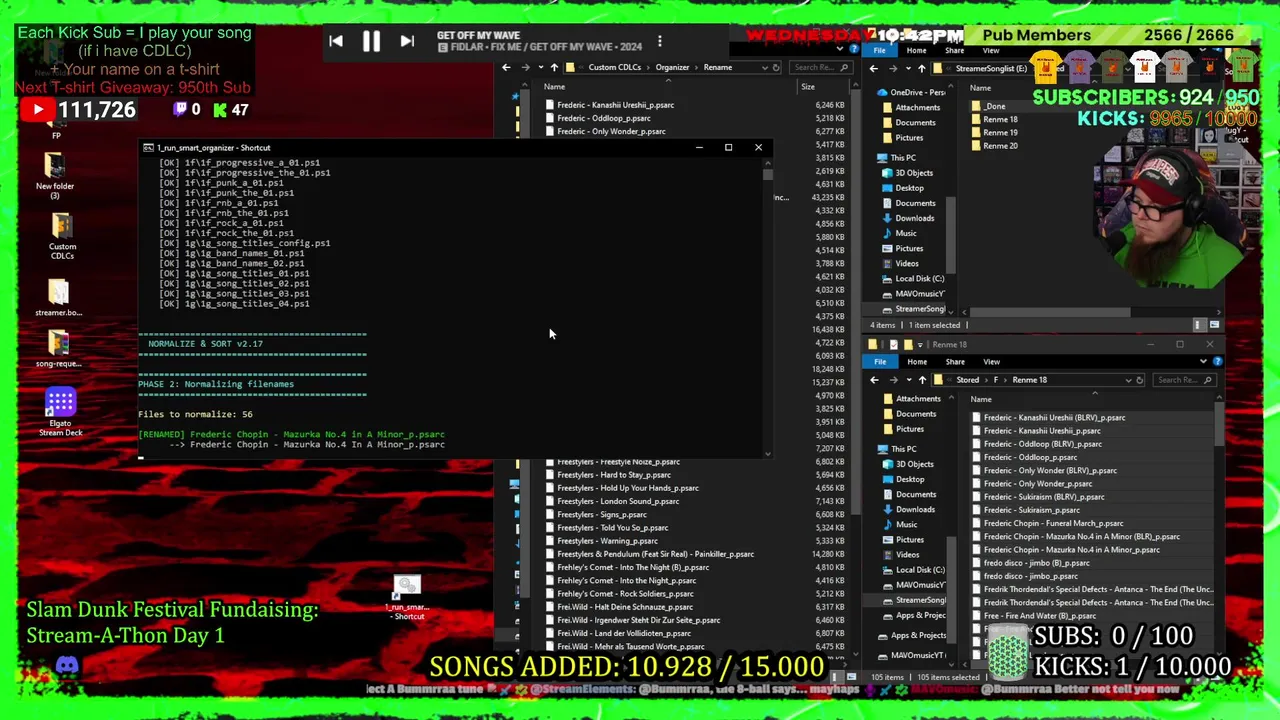1280x720 pixels.
Task: Open View tab in Renme 18 window
Action: click(x=991, y=361)
